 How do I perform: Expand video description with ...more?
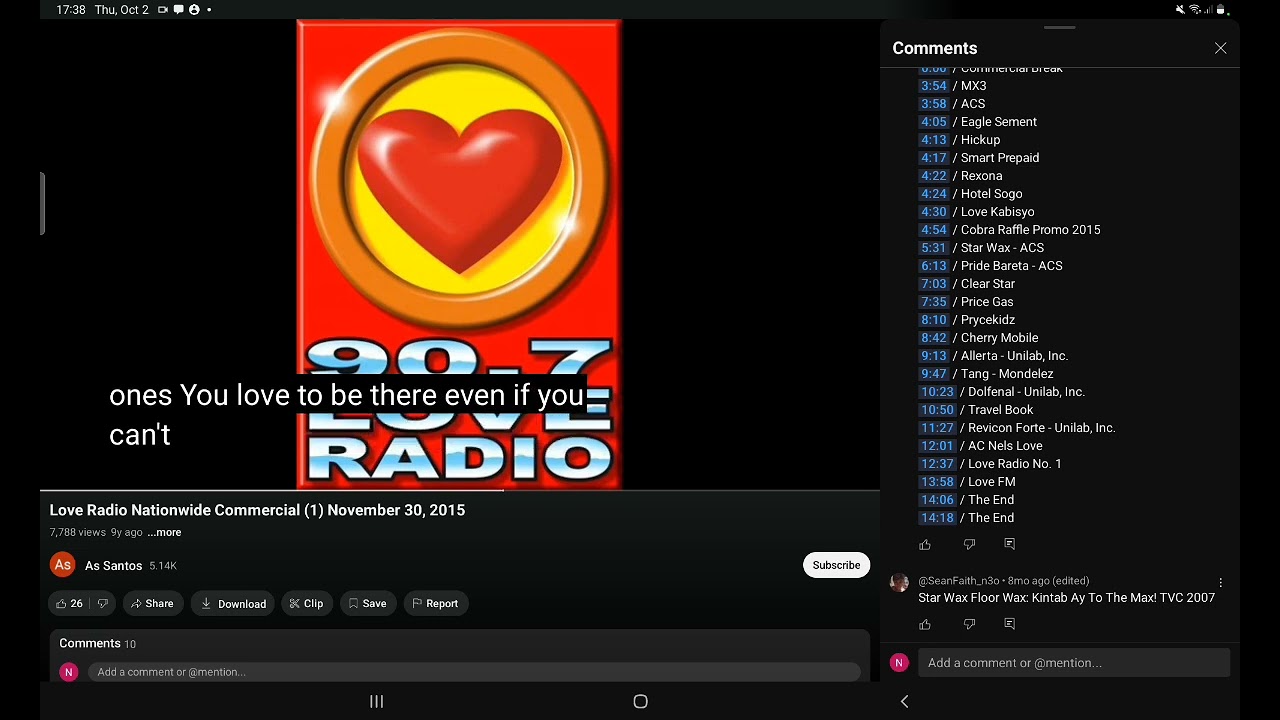click(164, 532)
